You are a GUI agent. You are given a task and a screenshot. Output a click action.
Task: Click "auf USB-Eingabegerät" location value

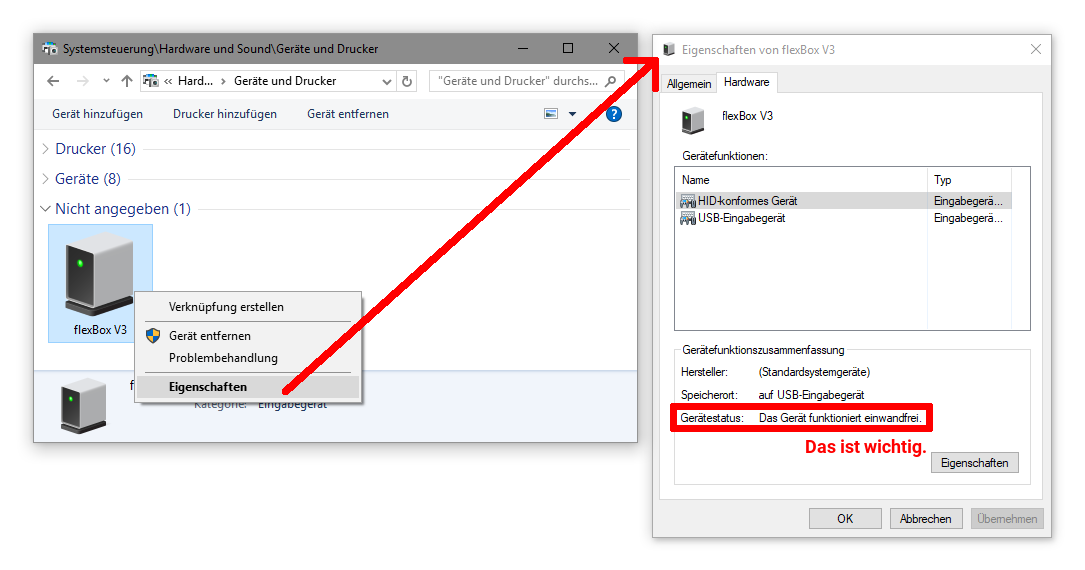click(x=812, y=395)
